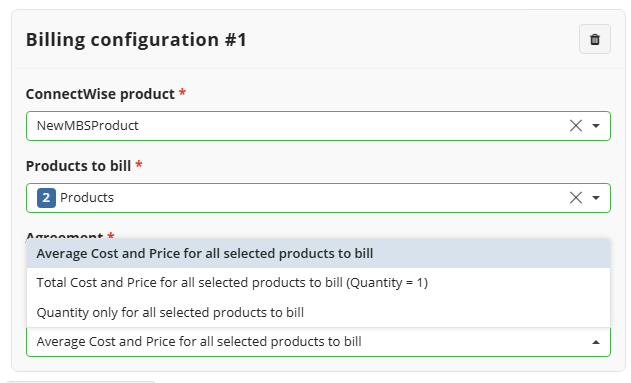Click the partially visible button below the panel

click(80, 381)
